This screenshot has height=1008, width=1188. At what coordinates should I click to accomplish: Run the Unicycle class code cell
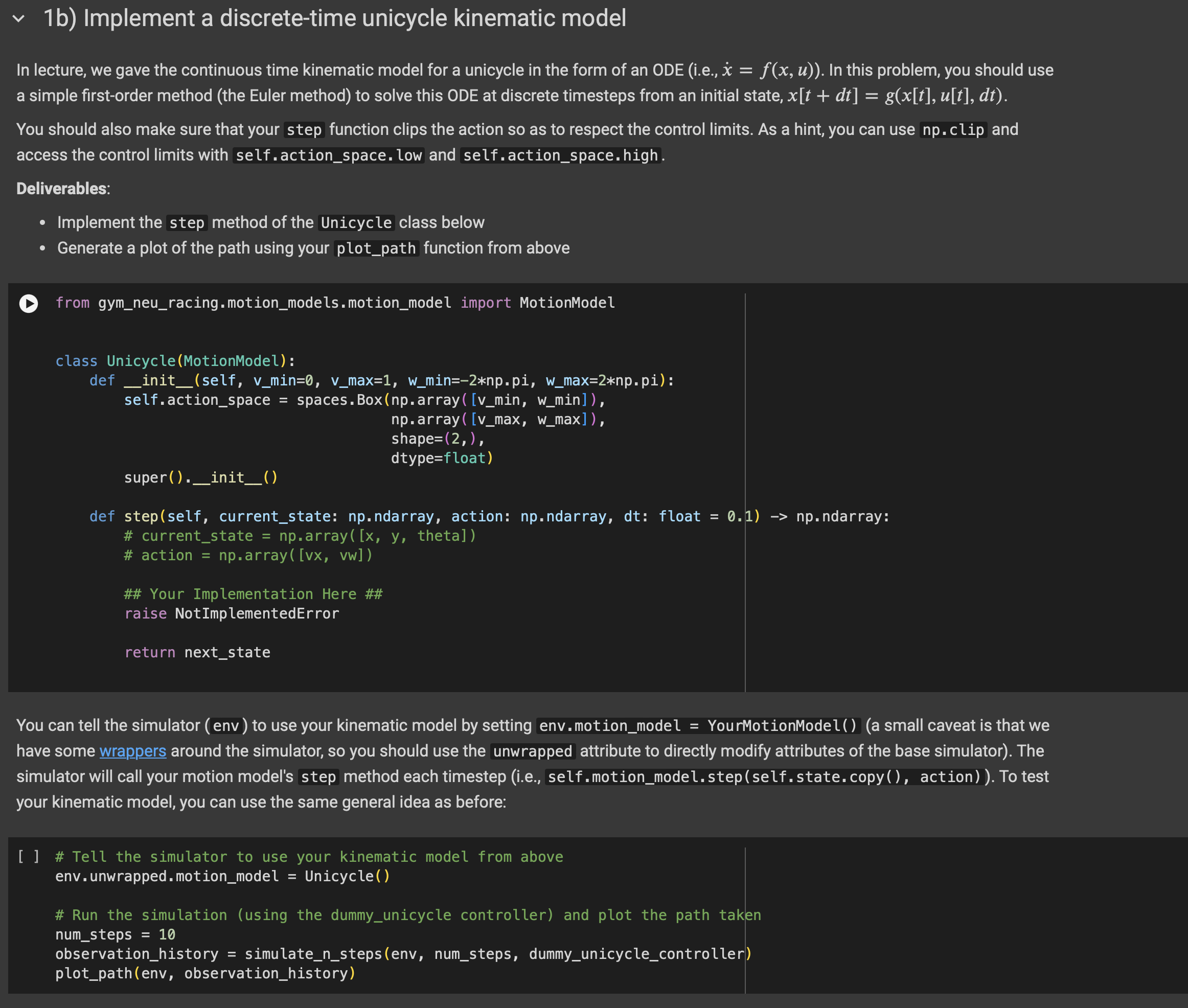pyautogui.click(x=29, y=304)
